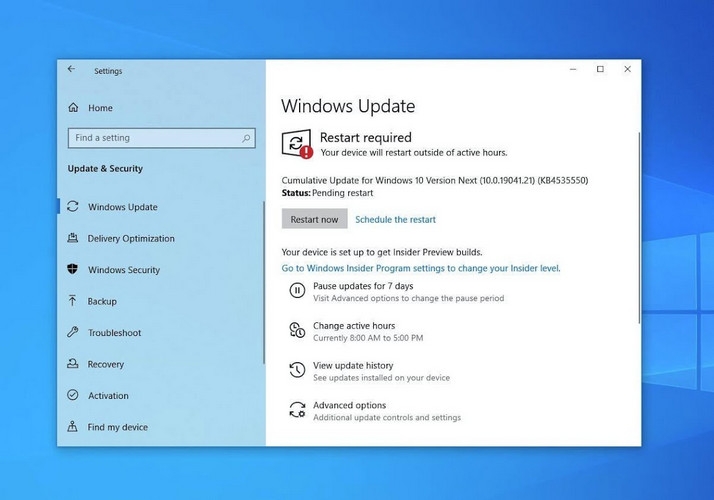Click the Find a setting search field
Viewport: 714px width, 500px height.
[161, 138]
